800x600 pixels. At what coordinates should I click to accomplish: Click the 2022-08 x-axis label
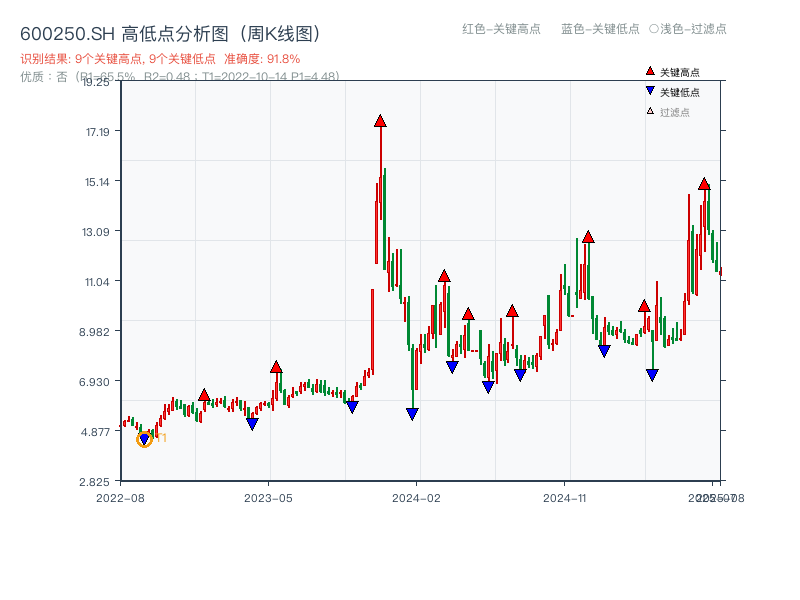[120, 498]
